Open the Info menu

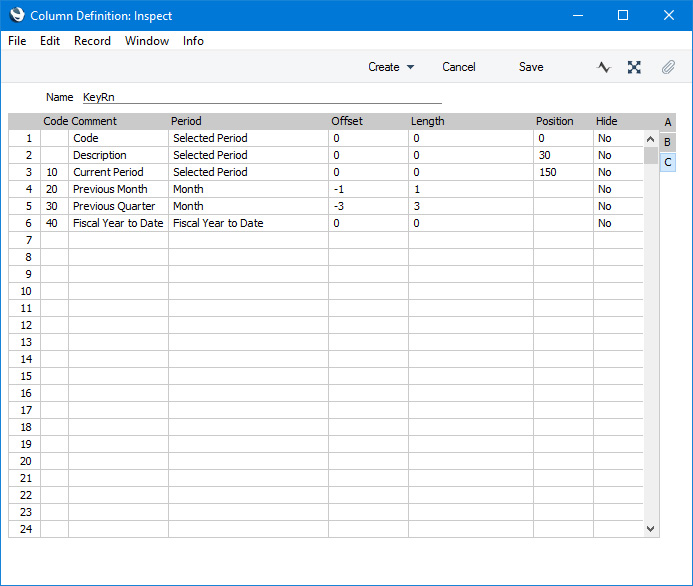tap(193, 41)
